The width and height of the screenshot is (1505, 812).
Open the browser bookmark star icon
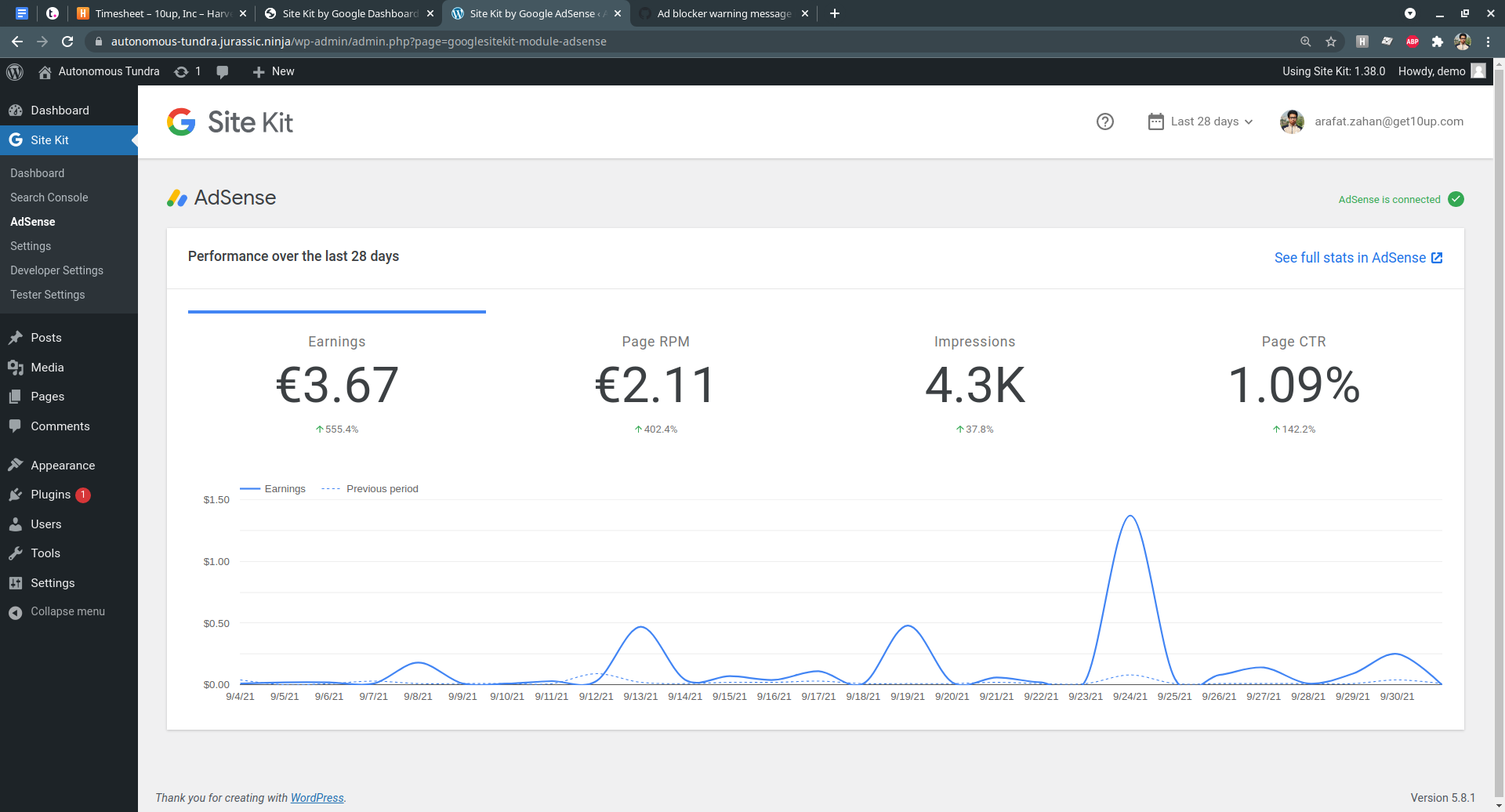(1331, 42)
